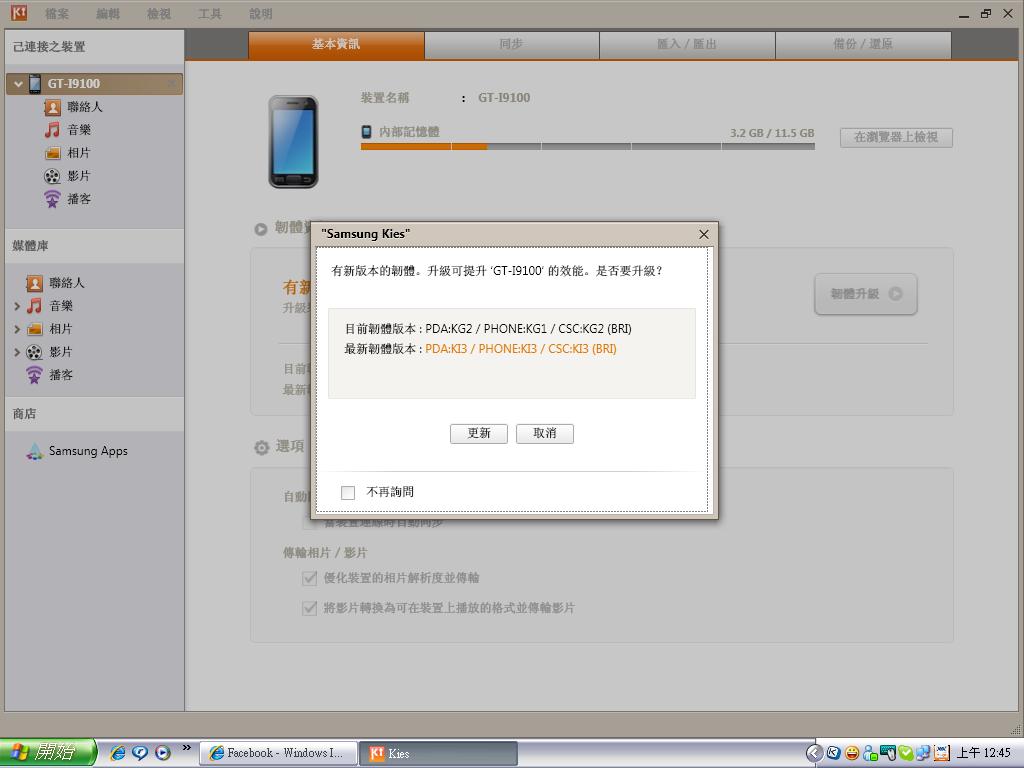Click the green shield tray icon
The height and width of the screenshot is (768, 1024).
pos(906,753)
